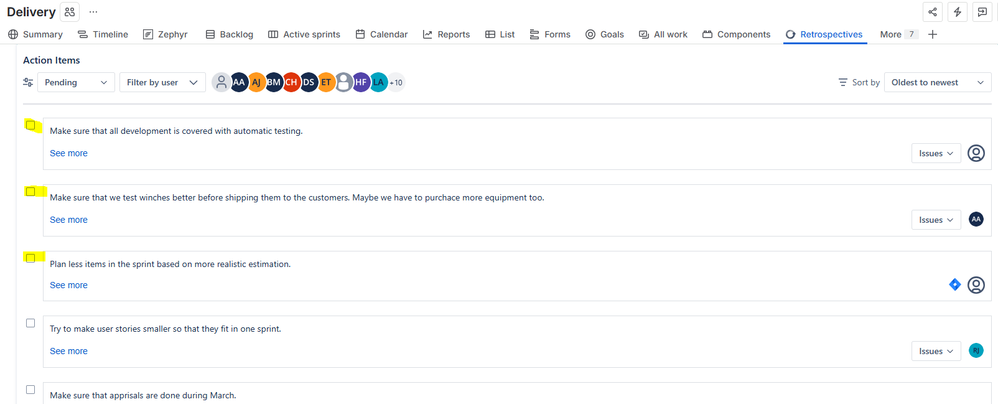Viewport: 998px width, 404px height.
Task: Open the Oldest to newest sort dropdown
Action: coord(938,82)
